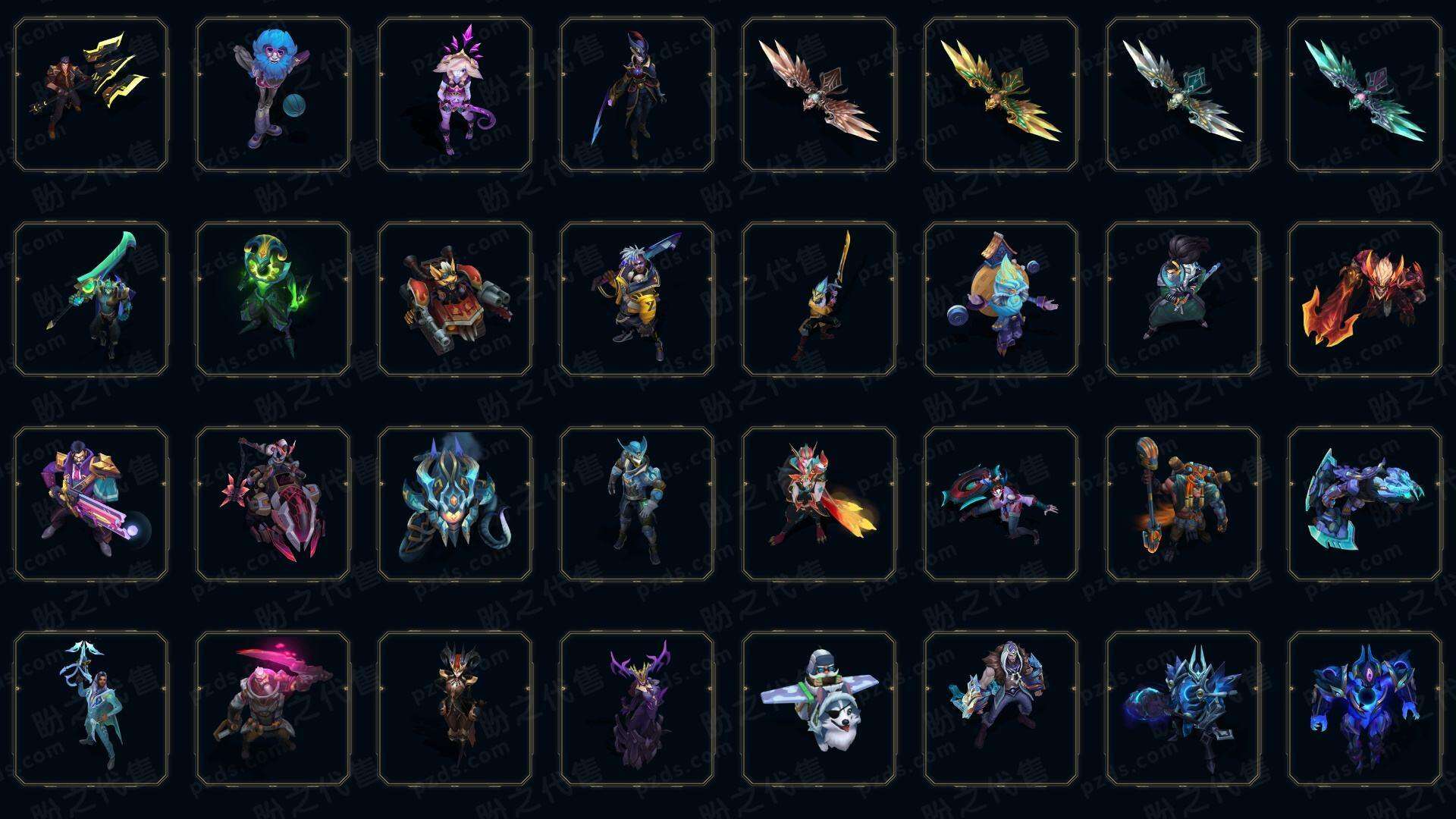Pick the silver winged bird ward icon
This screenshot has height=819, width=1456.
[1183, 95]
